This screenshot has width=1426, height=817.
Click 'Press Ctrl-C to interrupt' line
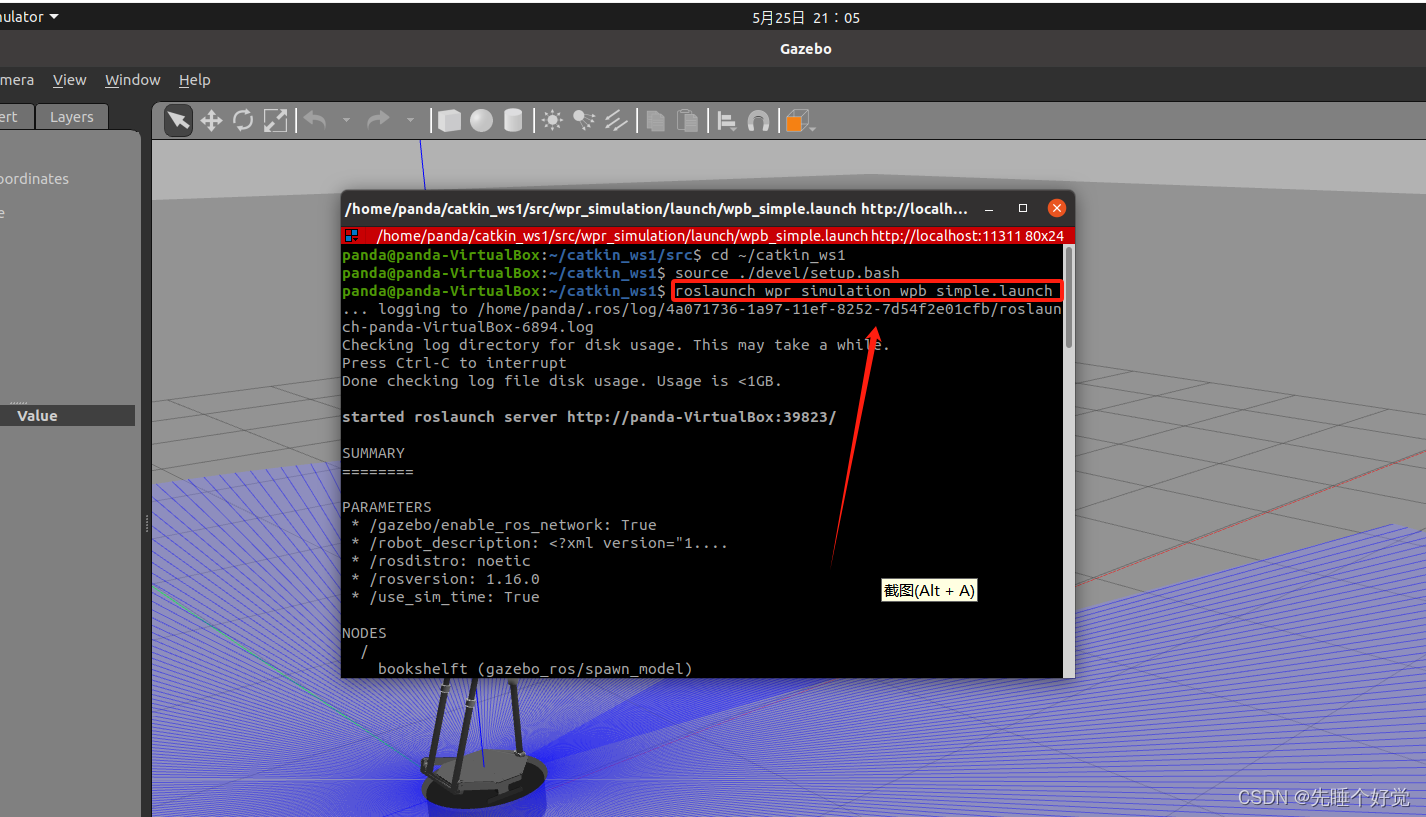pos(454,363)
